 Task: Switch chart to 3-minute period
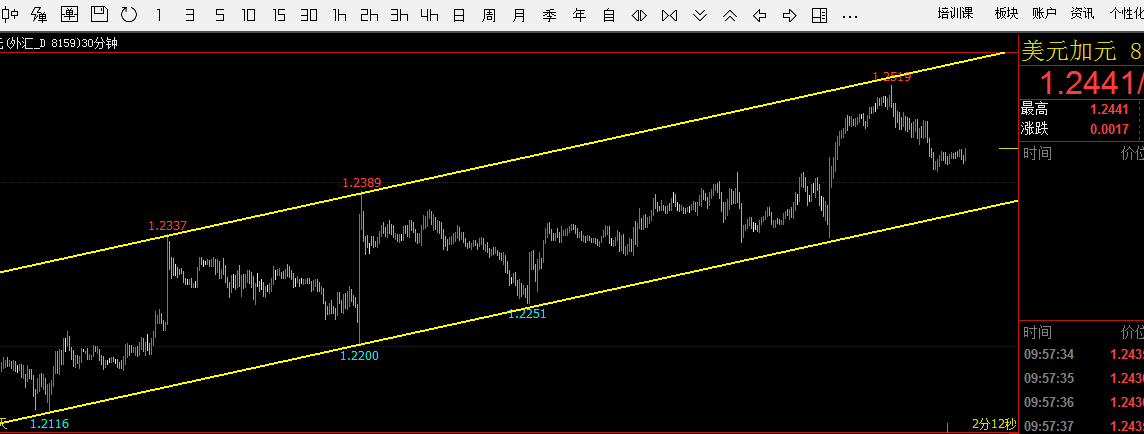pos(190,15)
